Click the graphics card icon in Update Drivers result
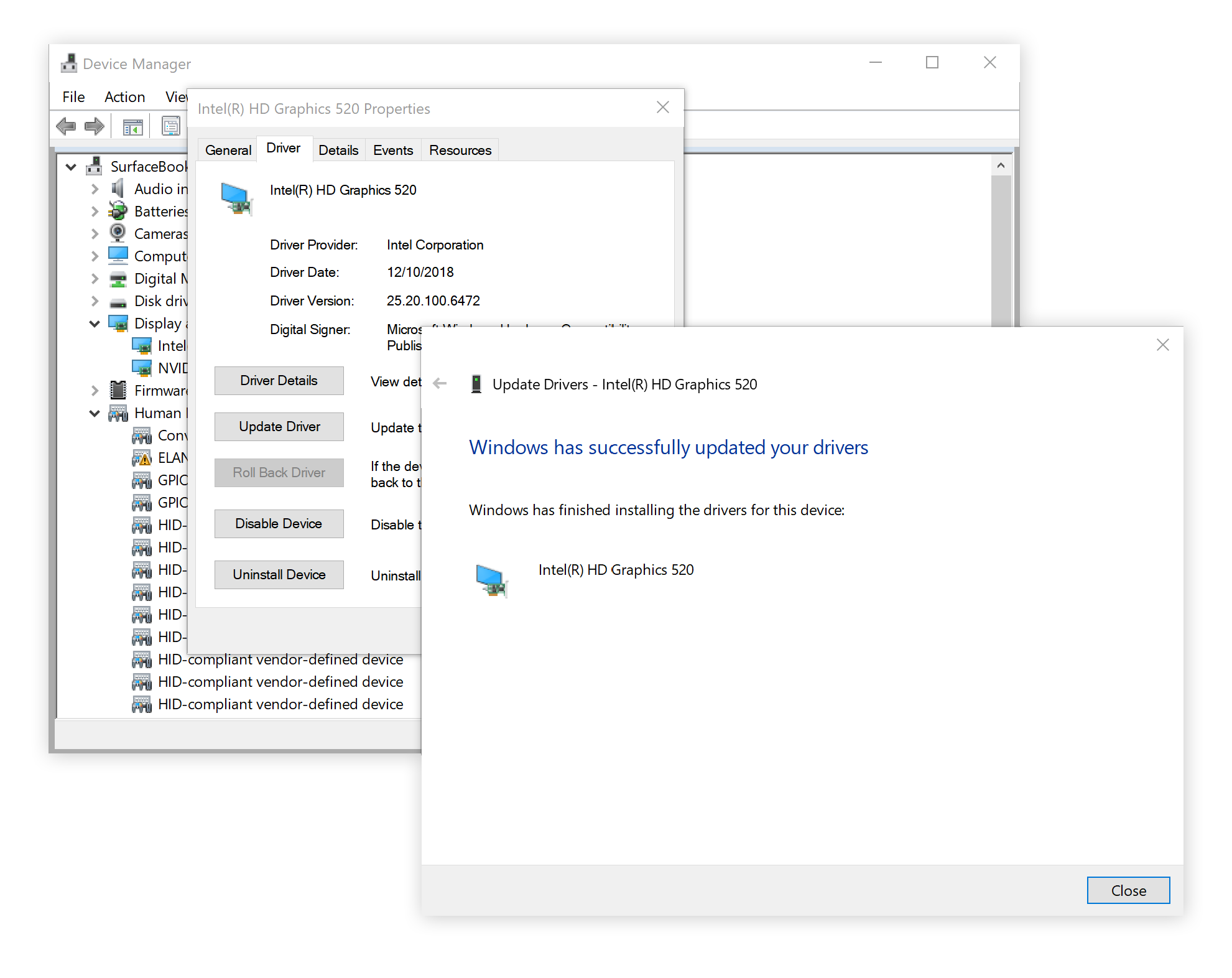Viewport: 1232px width, 978px height. pos(492,580)
